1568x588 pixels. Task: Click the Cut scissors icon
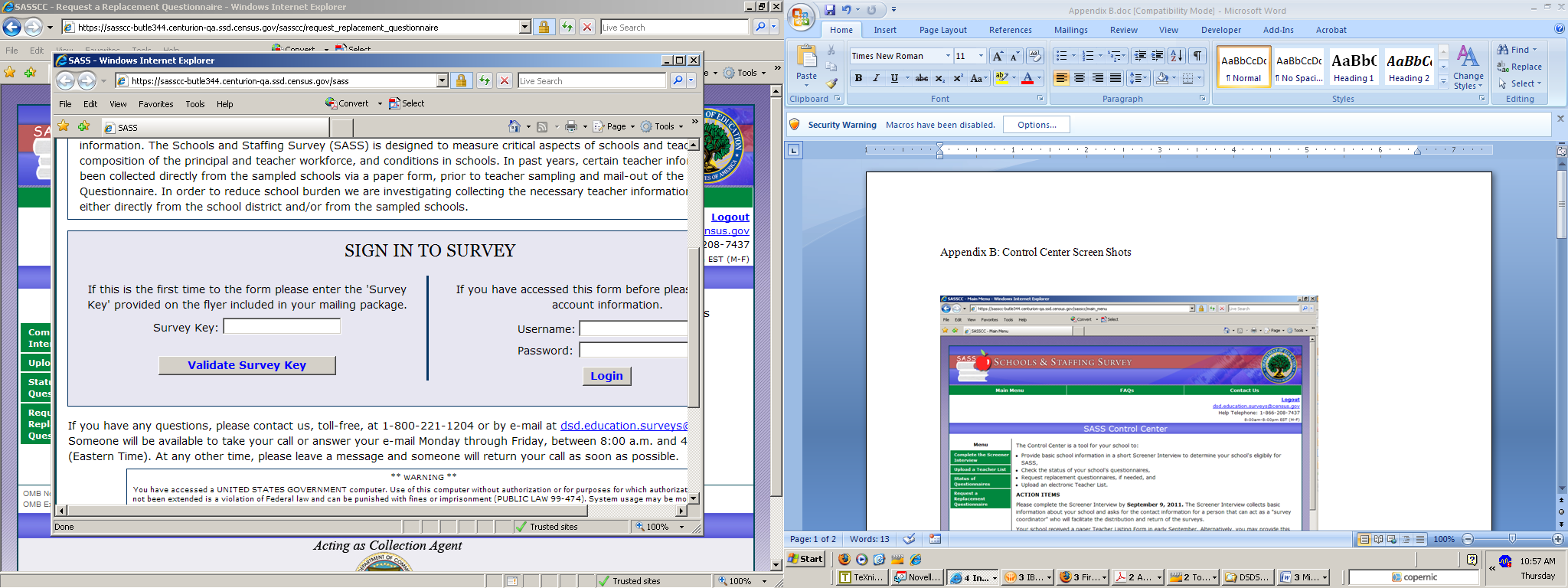point(832,51)
